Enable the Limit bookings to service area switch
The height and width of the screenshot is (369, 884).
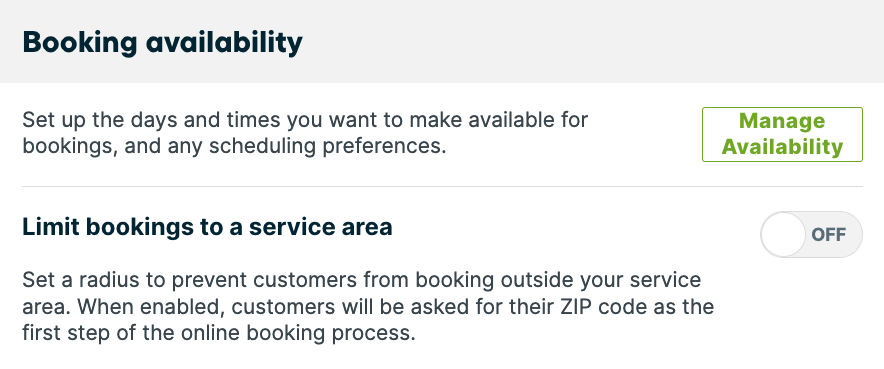811,234
